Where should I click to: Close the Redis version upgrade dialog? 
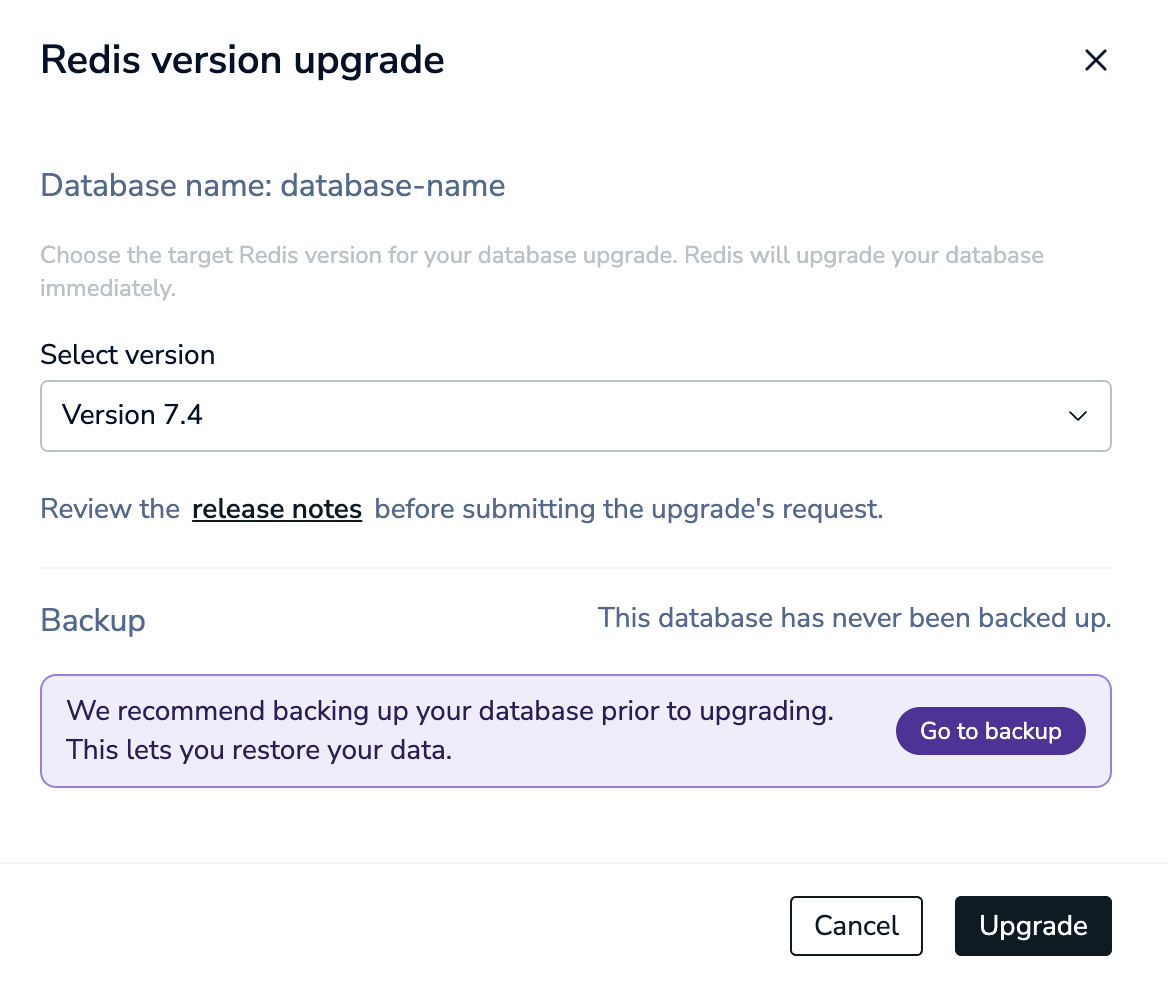(x=1095, y=60)
